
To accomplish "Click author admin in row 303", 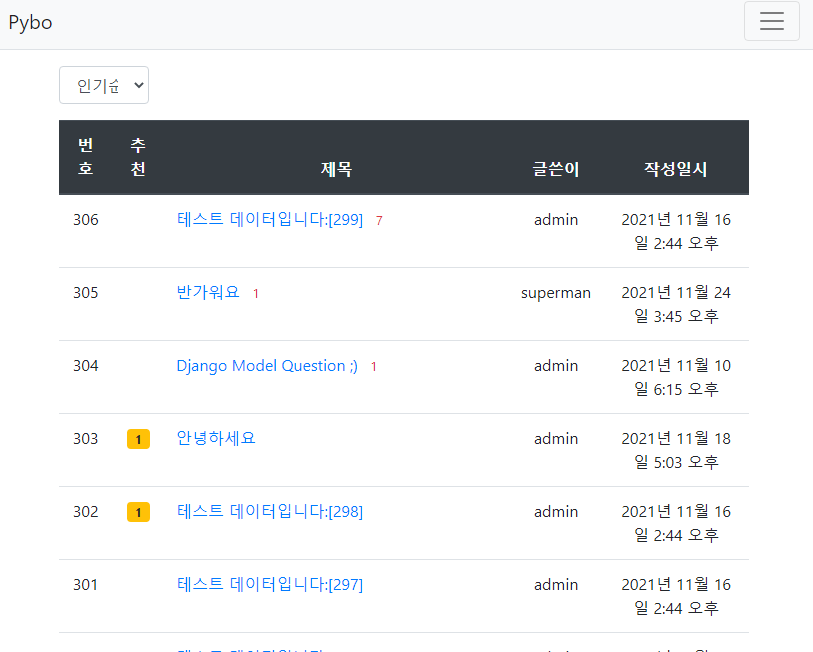I will pyautogui.click(x=556, y=439).
